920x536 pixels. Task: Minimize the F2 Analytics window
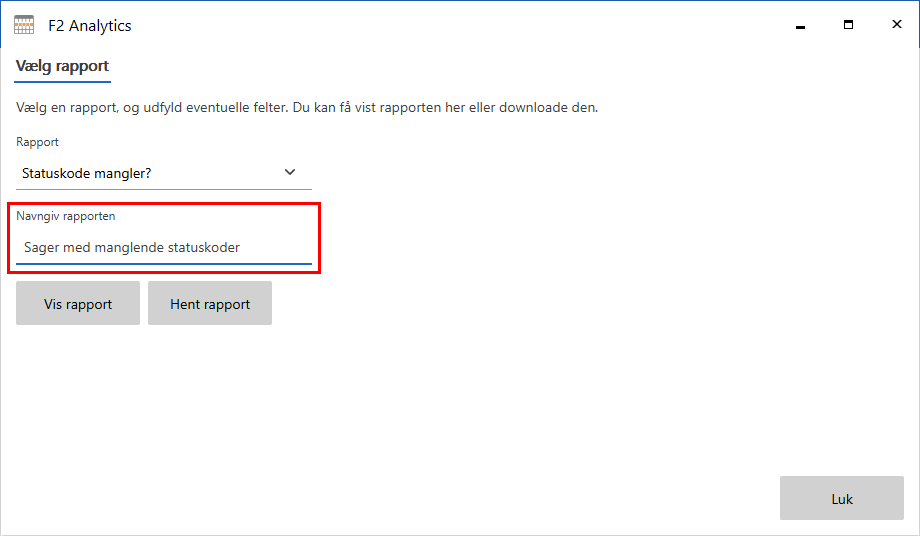800,26
